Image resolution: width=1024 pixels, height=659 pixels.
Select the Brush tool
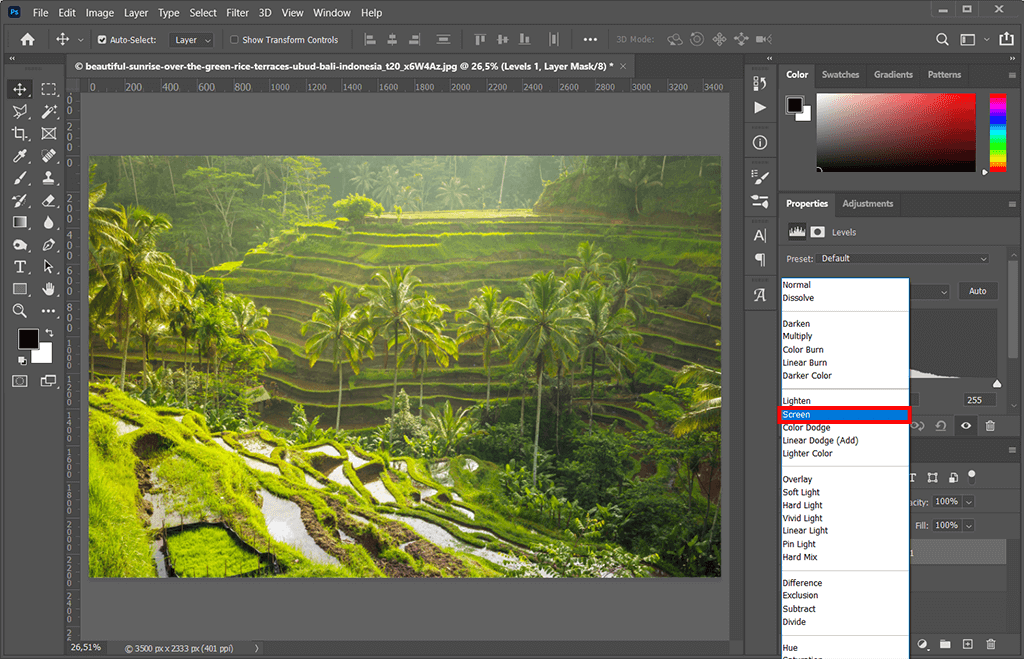click(20, 178)
